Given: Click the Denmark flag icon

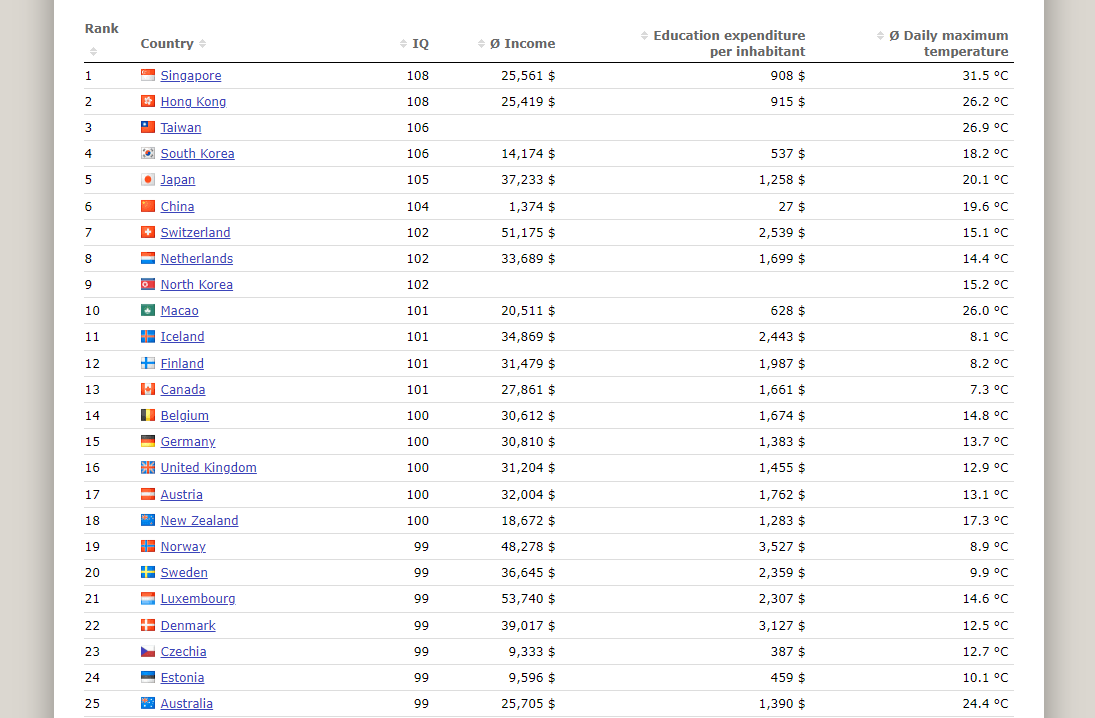Looking at the screenshot, I should coord(147,624).
